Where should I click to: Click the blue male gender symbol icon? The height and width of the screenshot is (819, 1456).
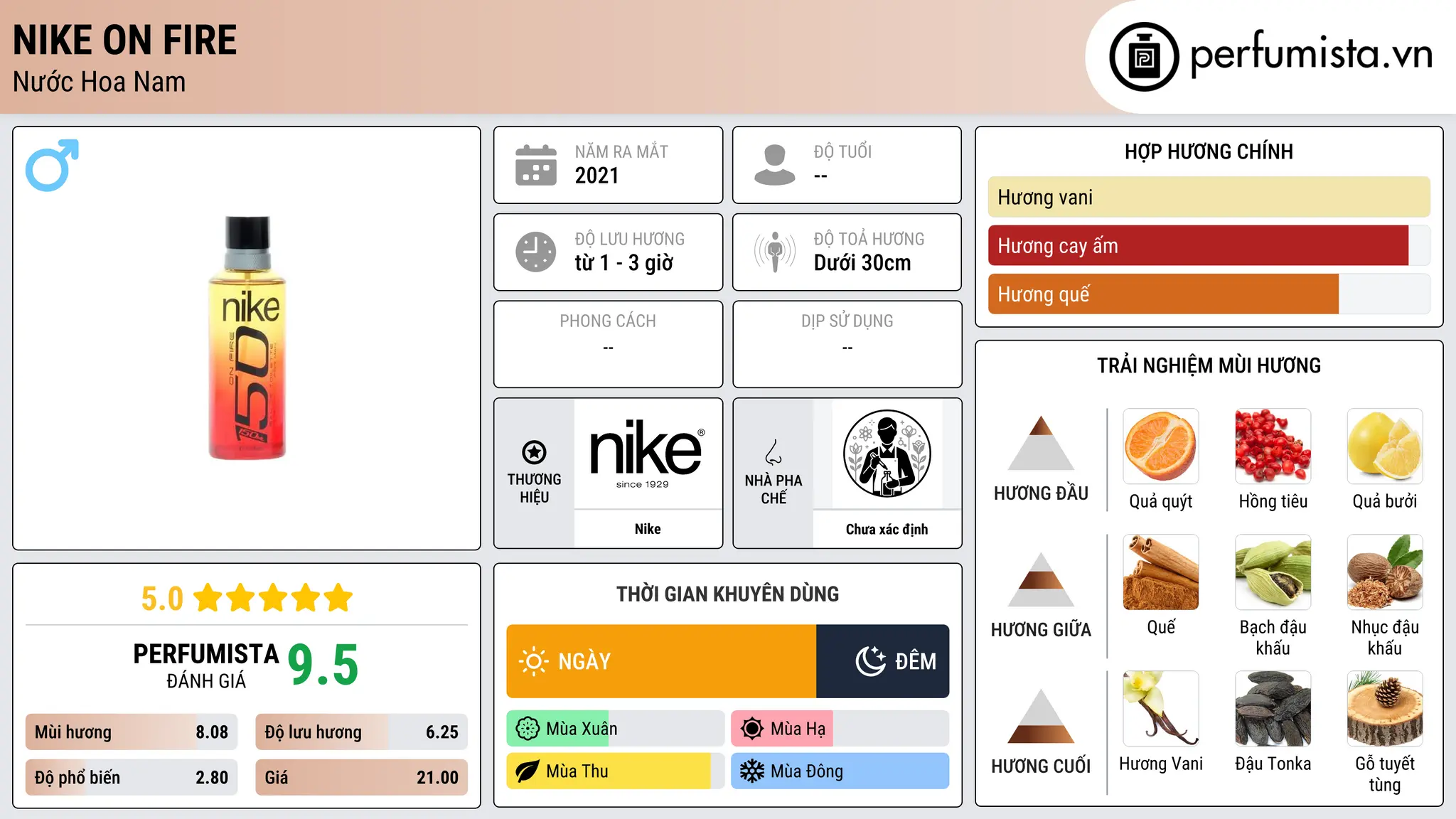click(52, 165)
